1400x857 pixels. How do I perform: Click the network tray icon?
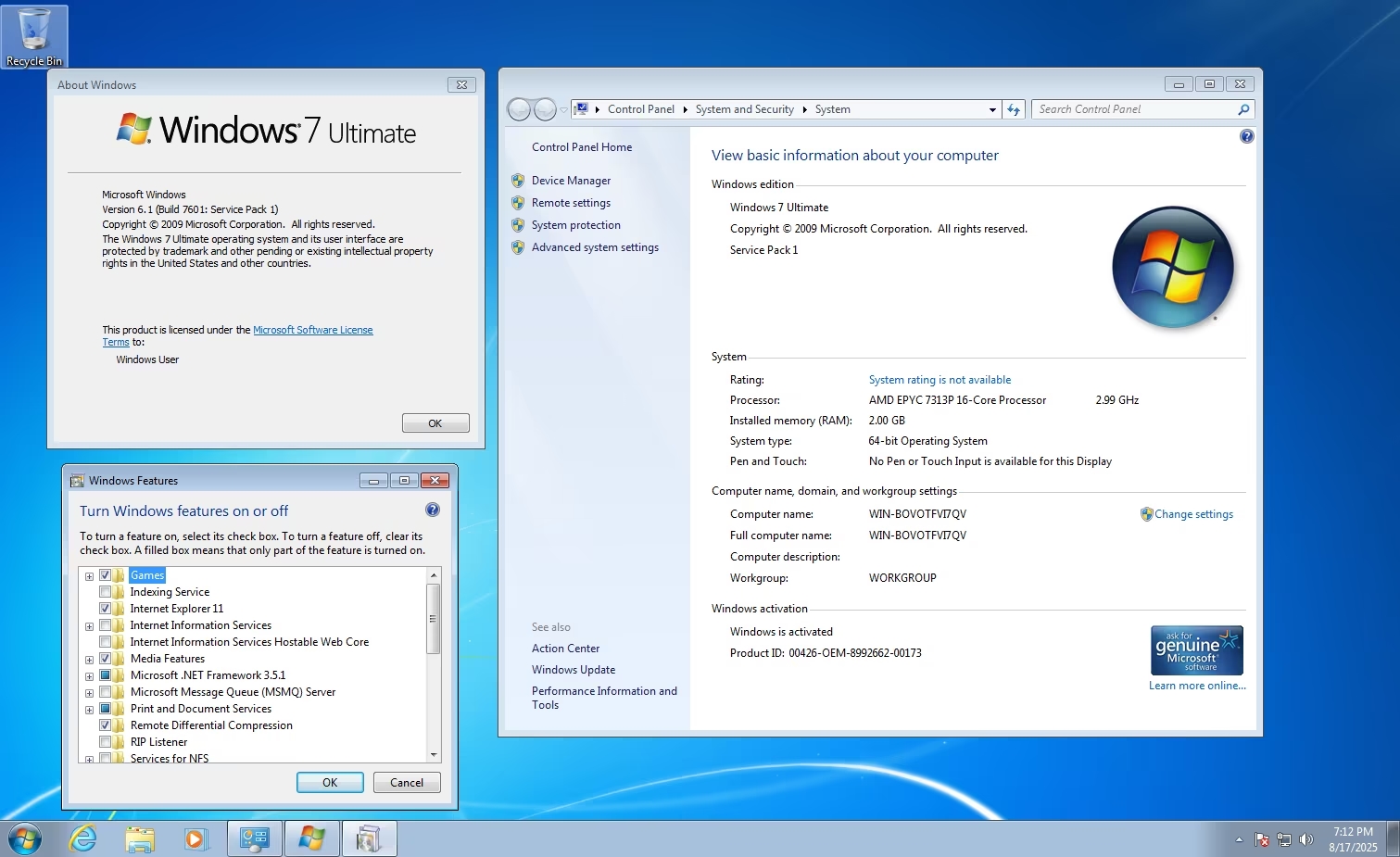click(1284, 839)
